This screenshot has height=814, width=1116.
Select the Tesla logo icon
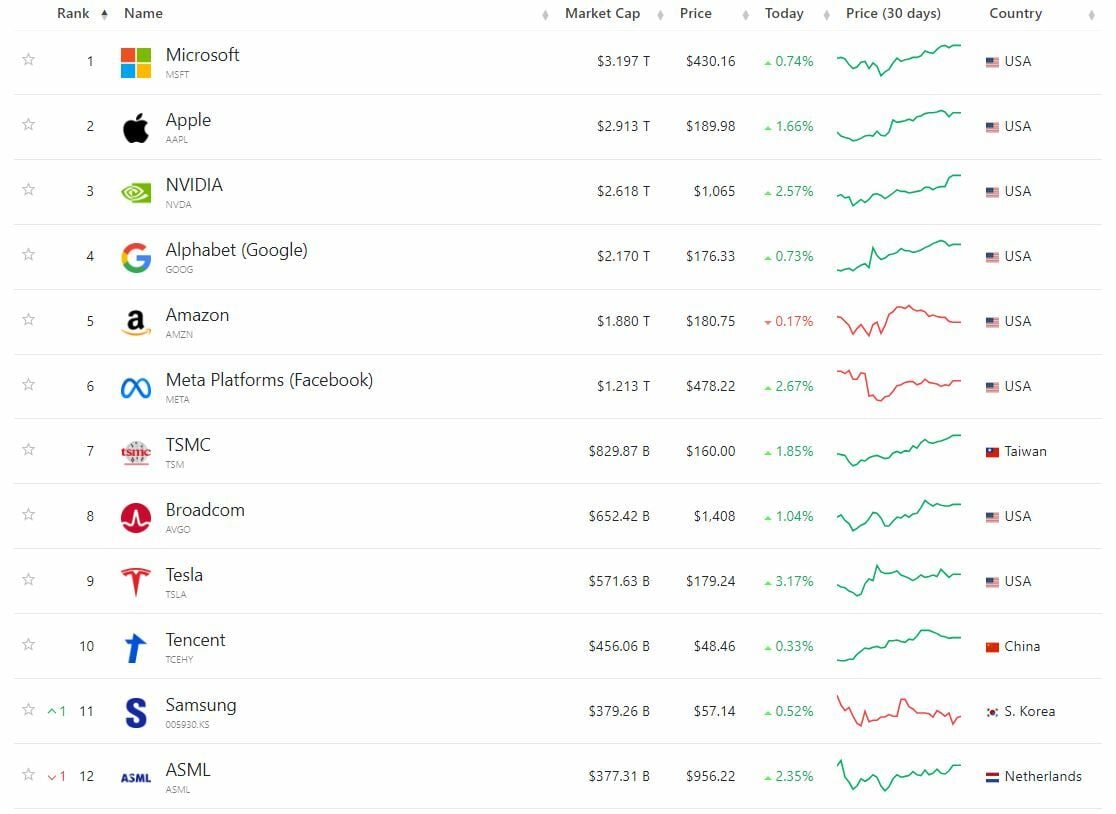coord(136,582)
